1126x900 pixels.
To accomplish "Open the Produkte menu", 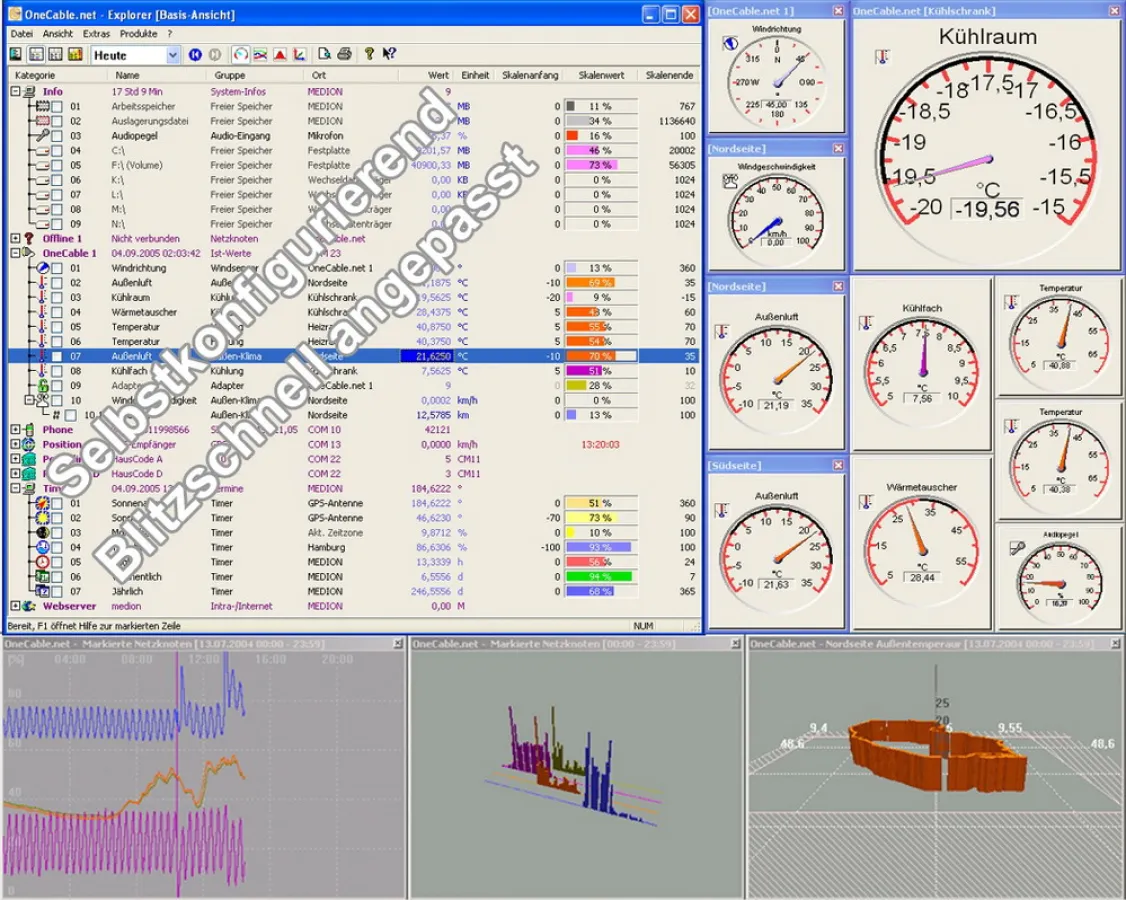I will click(x=139, y=34).
